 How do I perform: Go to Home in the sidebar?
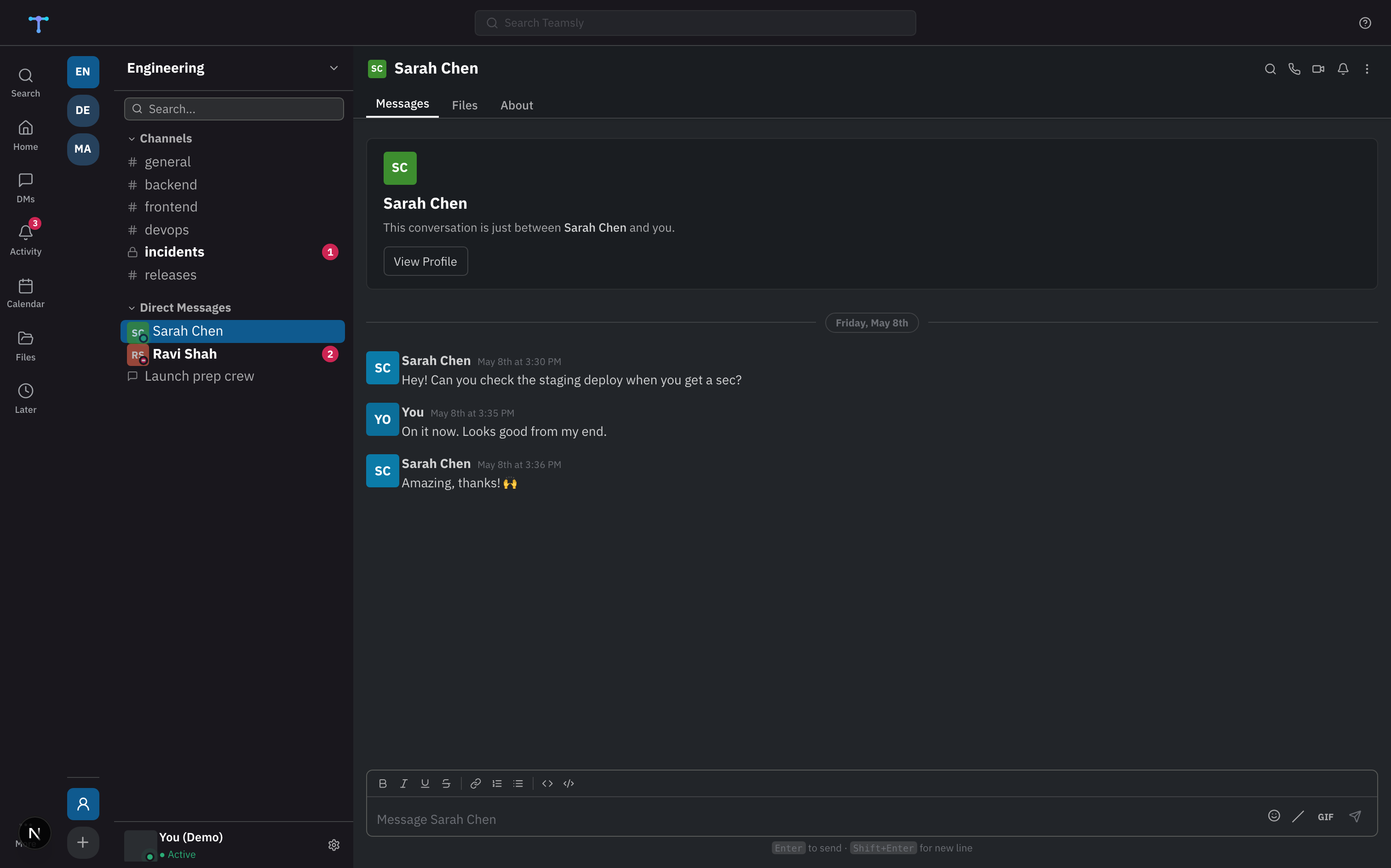pos(25,136)
